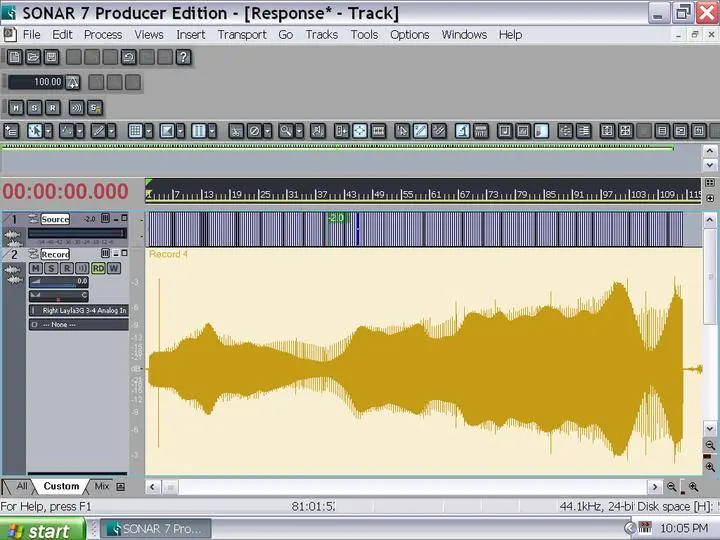Click the bus pane list icon in toolbar
This screenshot has width=720, height=540.
pos(584,131)
